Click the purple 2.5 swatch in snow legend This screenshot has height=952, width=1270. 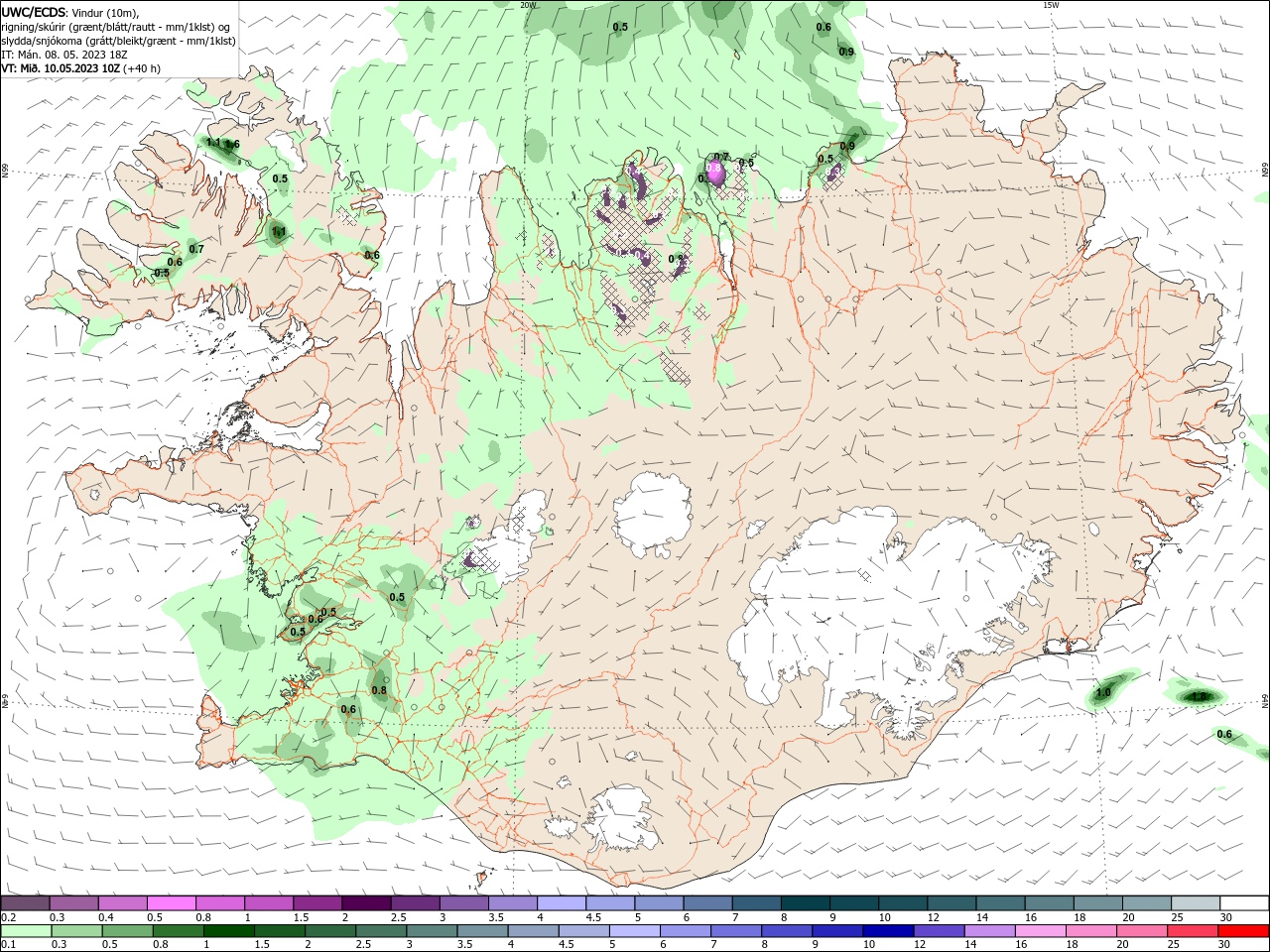[x=415, y=903]
